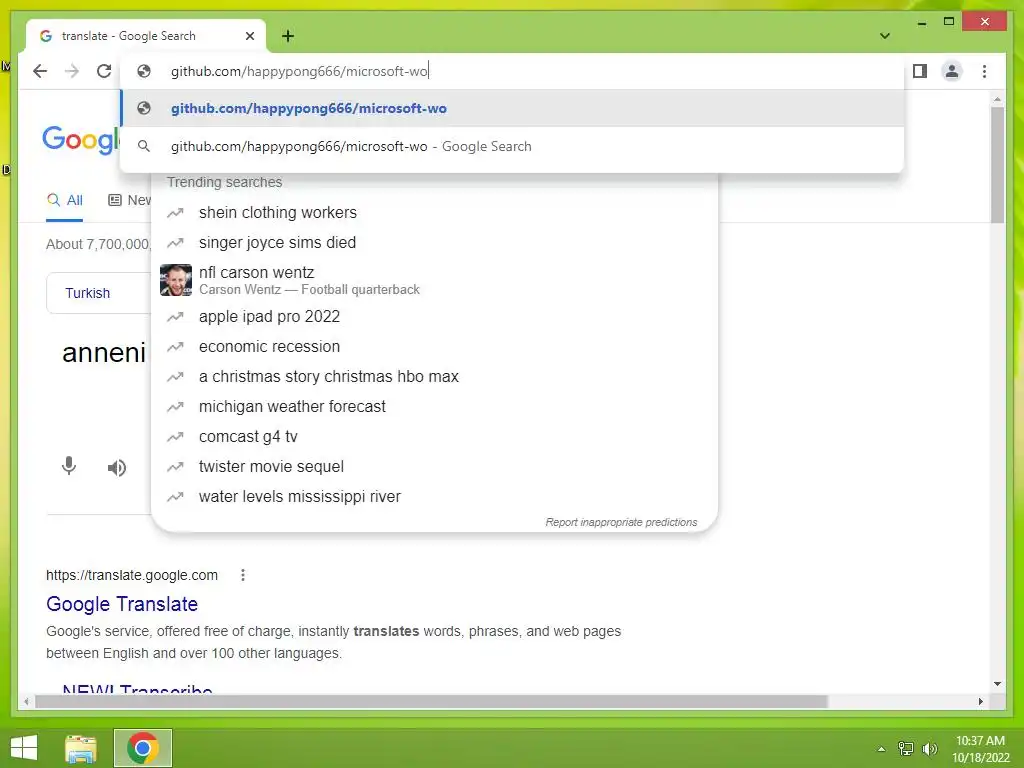Open a new browser tab
Viewport: 1024px width, 768px height.
point(288,36)
